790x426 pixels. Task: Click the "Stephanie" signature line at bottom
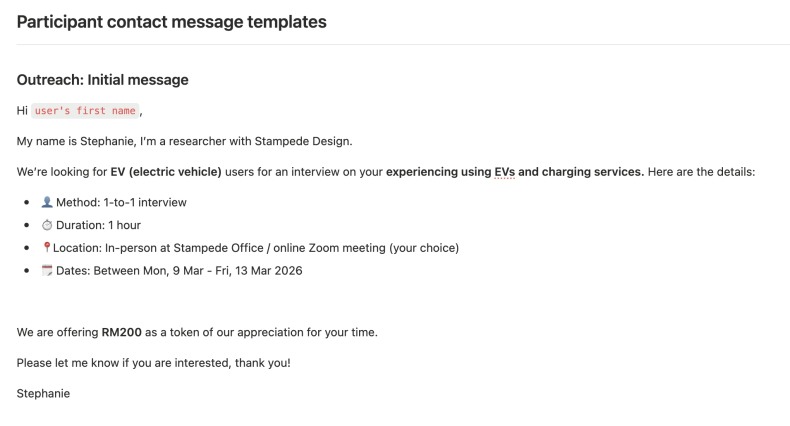43,393
